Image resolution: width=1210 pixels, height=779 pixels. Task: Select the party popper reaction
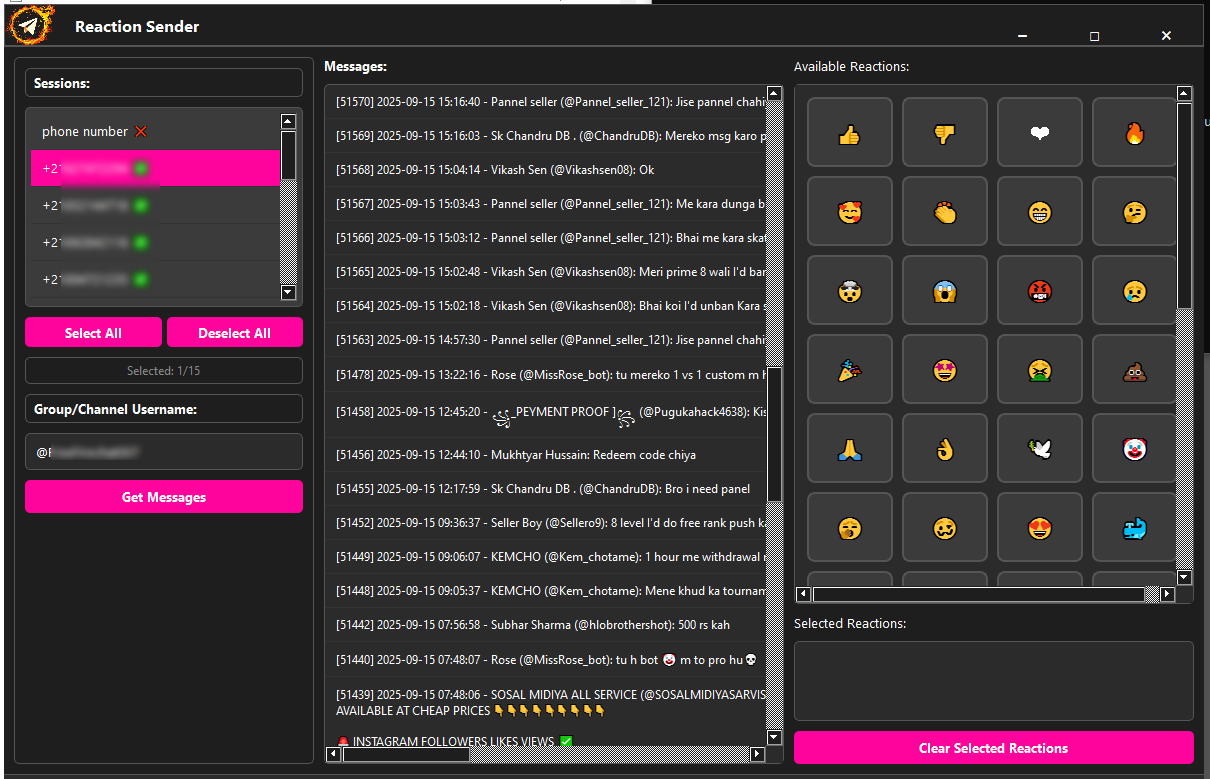849,371
